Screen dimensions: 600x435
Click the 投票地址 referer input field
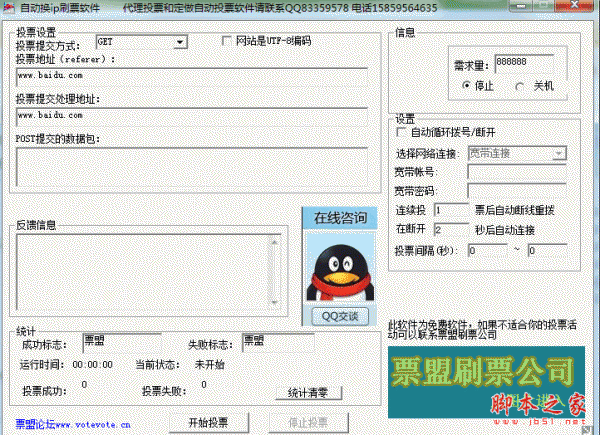(x=192, y=78)
